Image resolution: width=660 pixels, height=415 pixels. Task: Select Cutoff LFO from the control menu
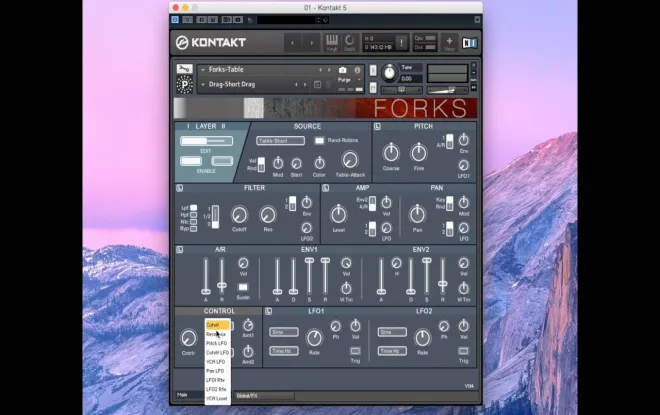click(x=217, y=353)
